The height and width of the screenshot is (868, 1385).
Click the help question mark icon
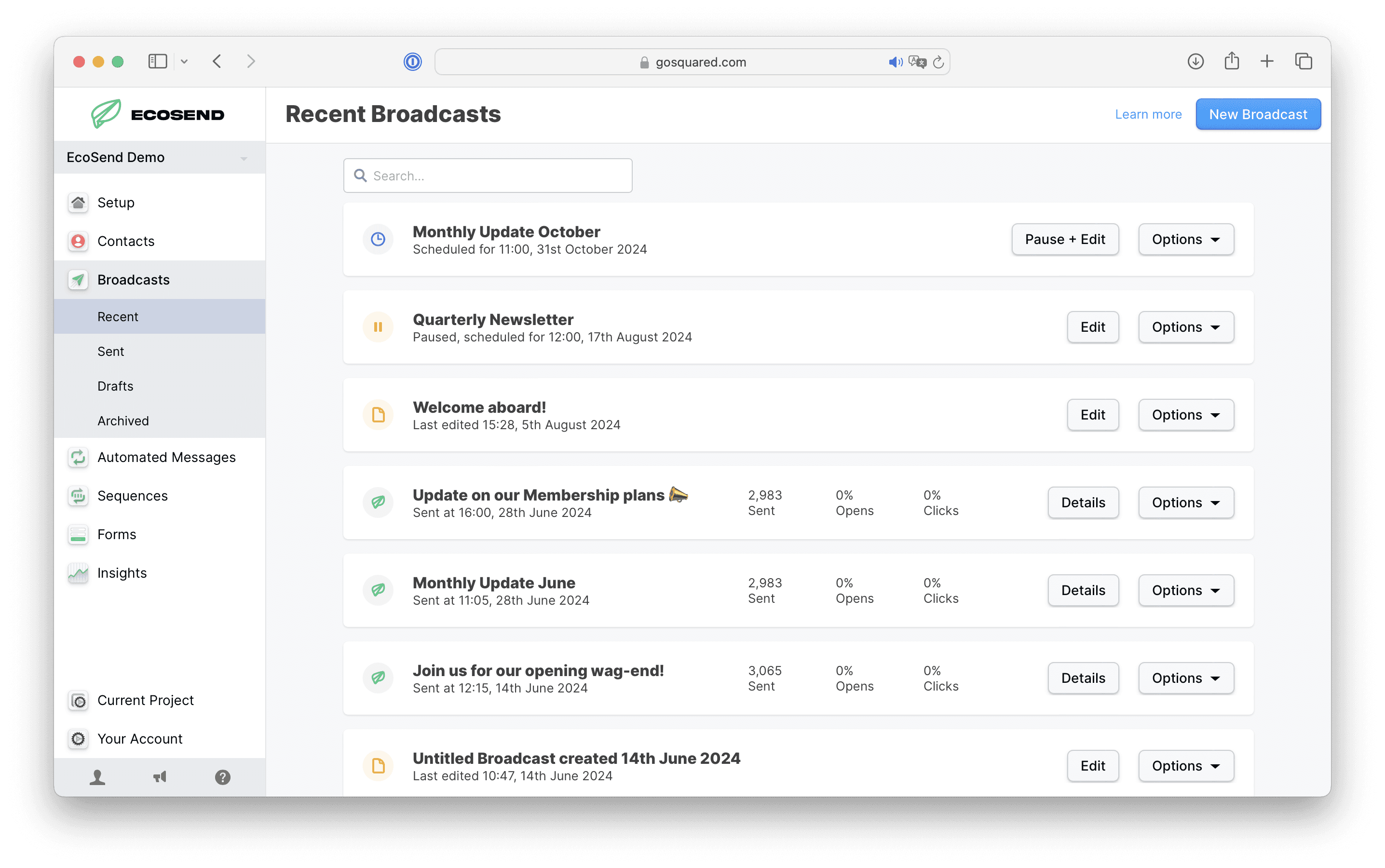(x=223, y=777)
